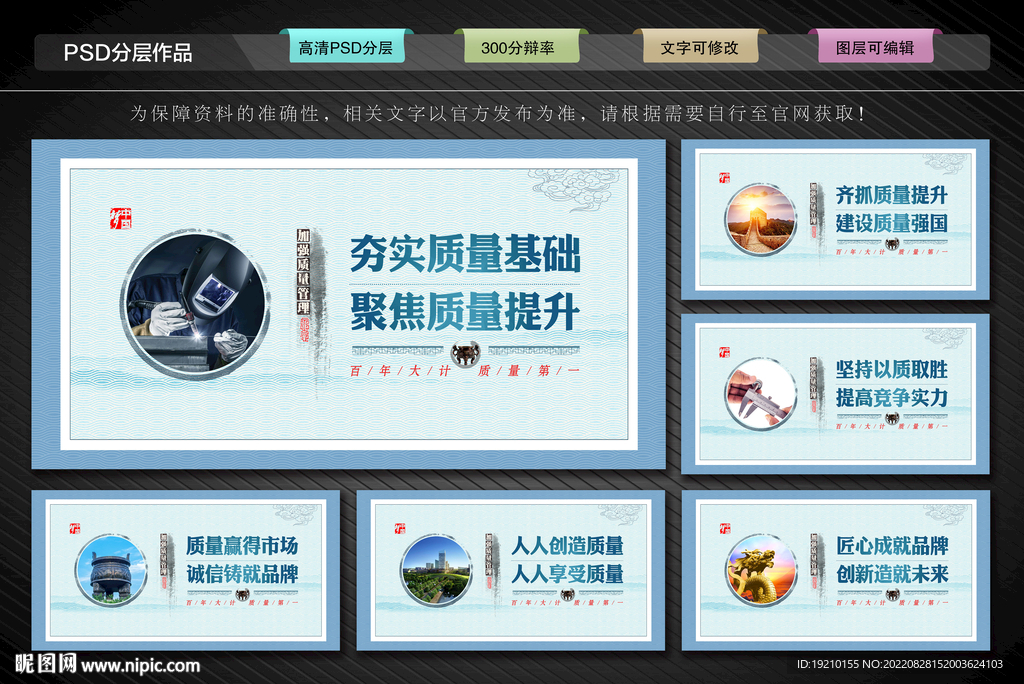1024x684 pixels.
Task: Click the 300分辨率 green tag
Action: (521, 47)
